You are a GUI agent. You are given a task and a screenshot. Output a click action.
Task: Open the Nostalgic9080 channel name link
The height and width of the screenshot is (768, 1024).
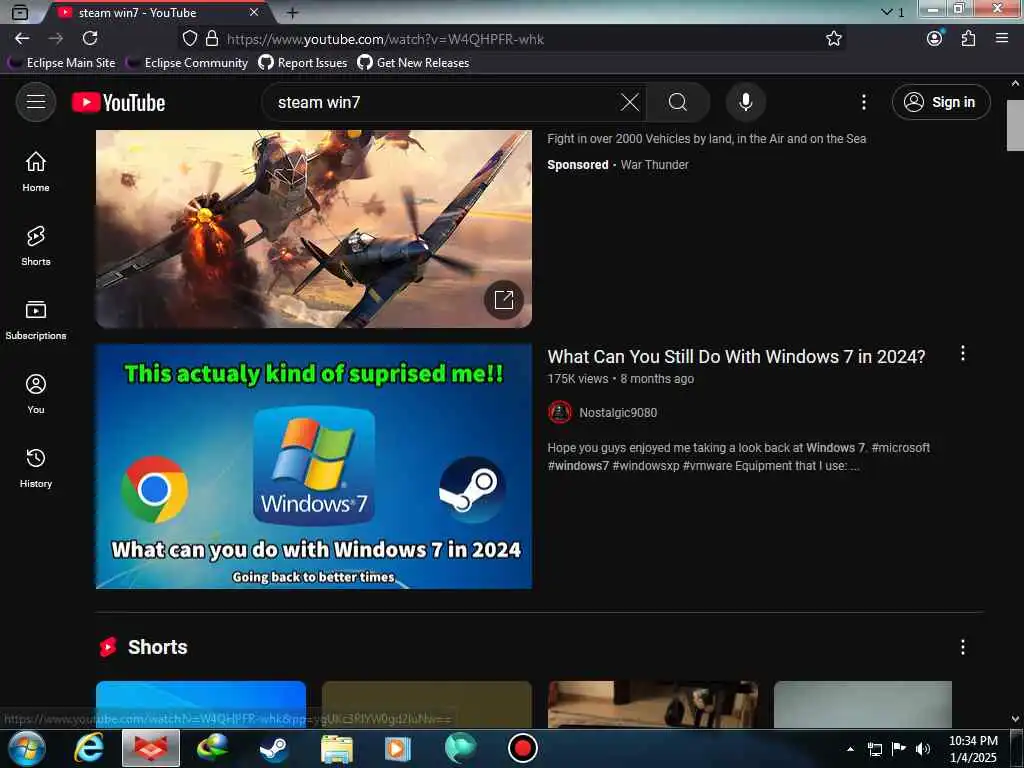618,413
